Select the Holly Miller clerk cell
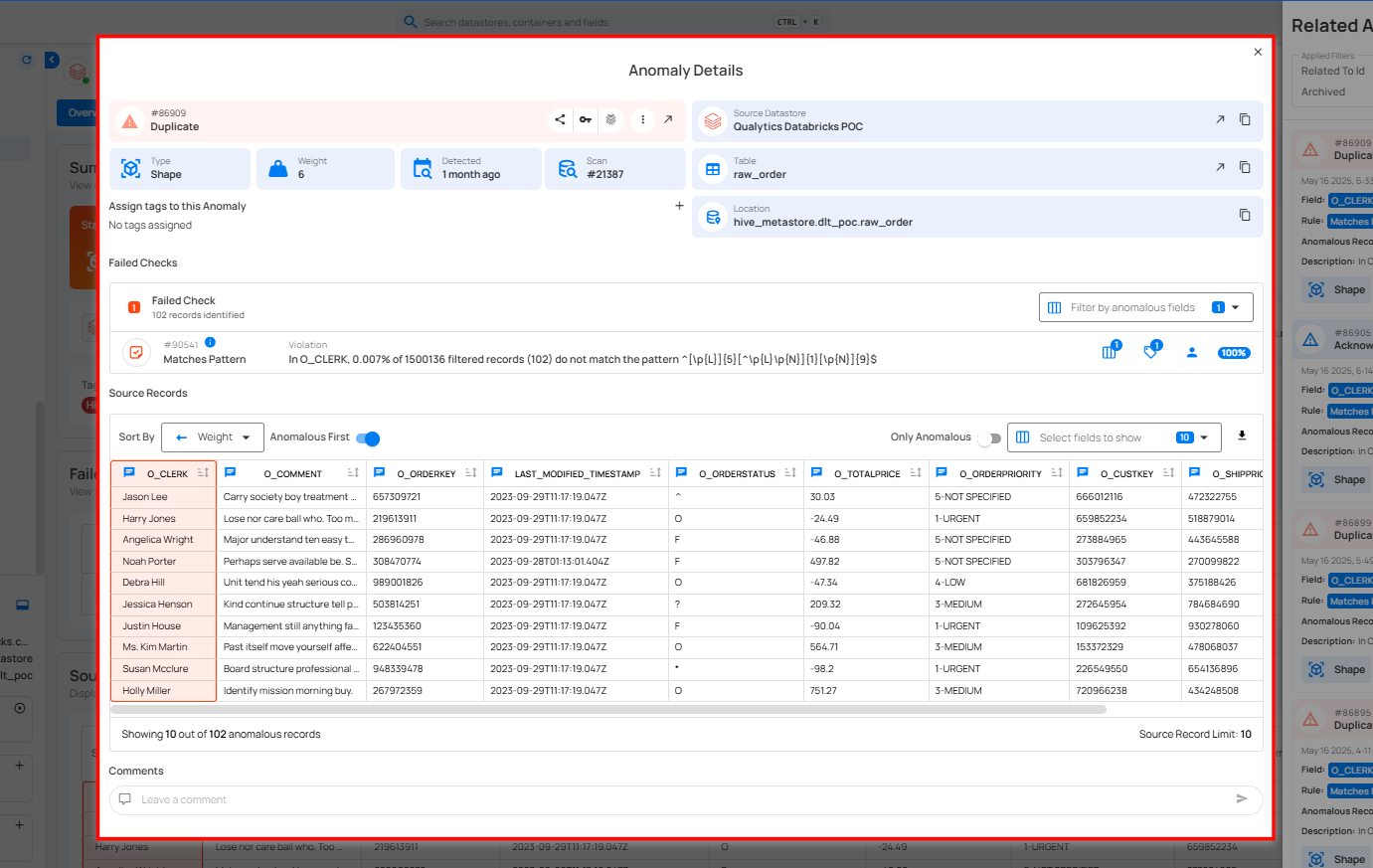Image resolution: width=1373 pixels, height=868 pixels. click(163, 690)
